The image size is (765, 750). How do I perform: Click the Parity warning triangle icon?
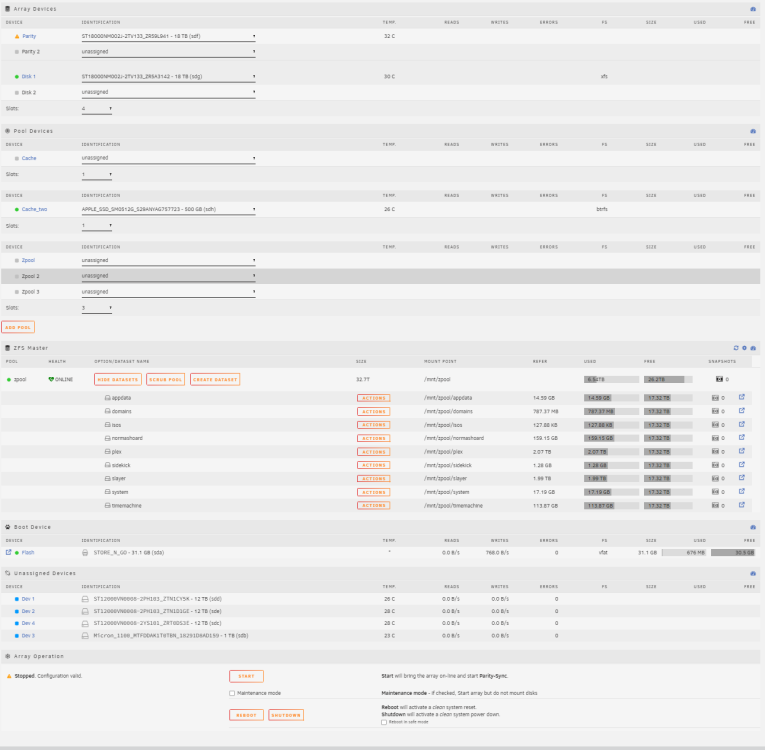(17, 36)
